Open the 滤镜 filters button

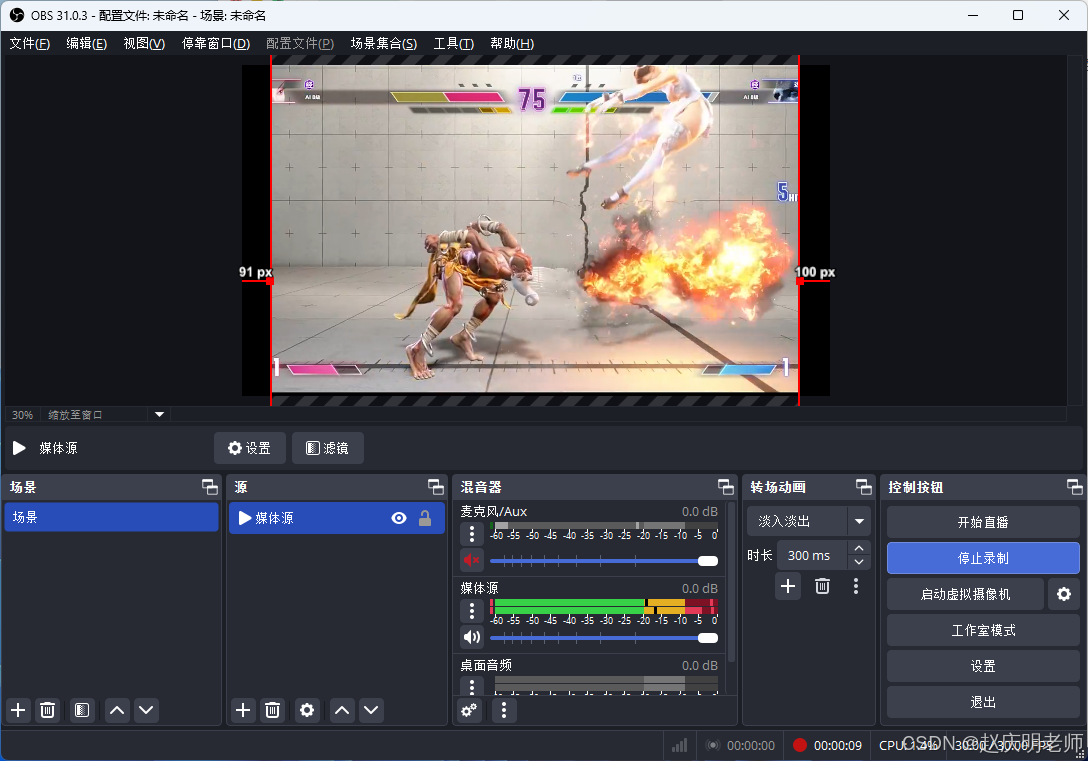coord(328,448)
